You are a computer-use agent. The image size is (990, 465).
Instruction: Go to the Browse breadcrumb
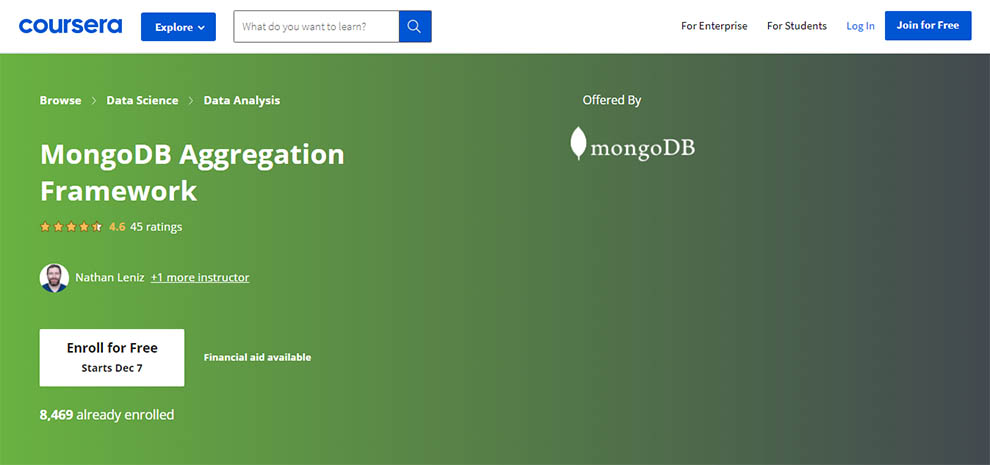61,100
